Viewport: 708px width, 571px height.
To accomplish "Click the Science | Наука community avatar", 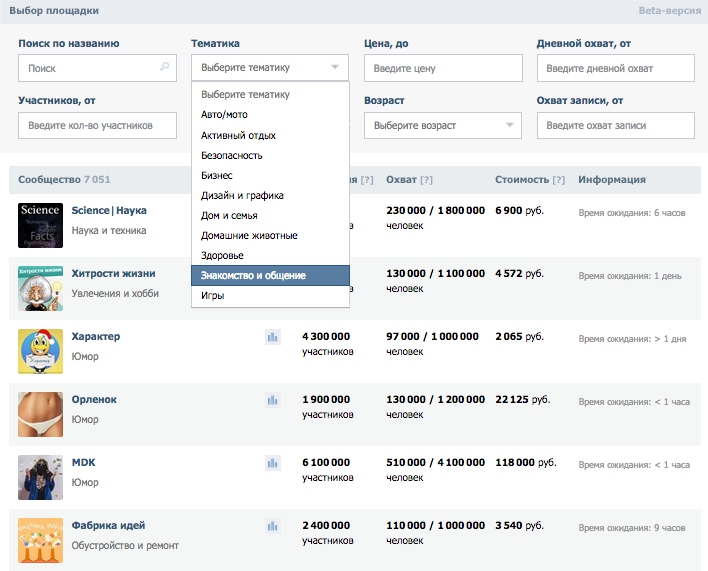I will click(40, 224).
